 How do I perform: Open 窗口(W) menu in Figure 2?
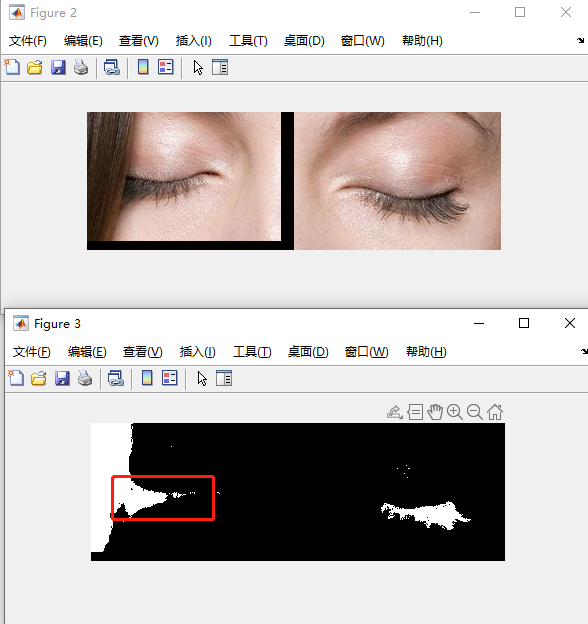click(363, 41)
